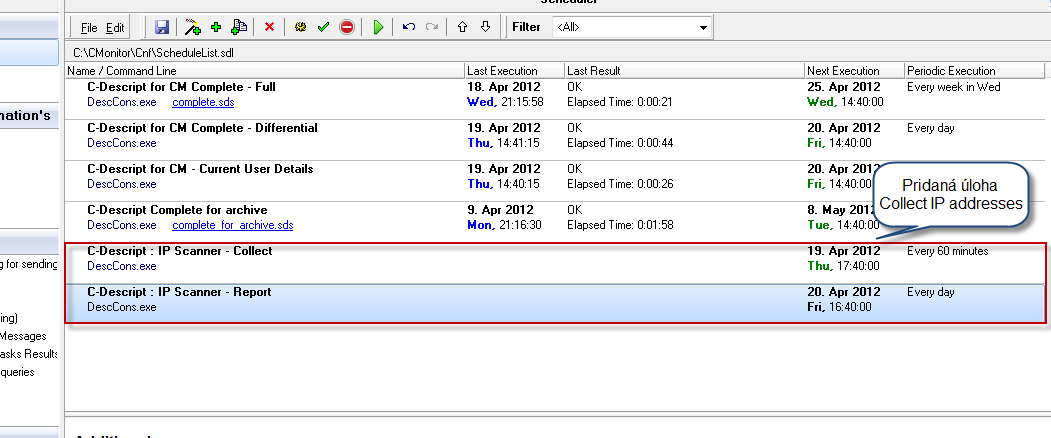This screenshot has height=438, width=1051.
Task: Select C-Descript for CM - Current User Details
Action: pos(200,169)
